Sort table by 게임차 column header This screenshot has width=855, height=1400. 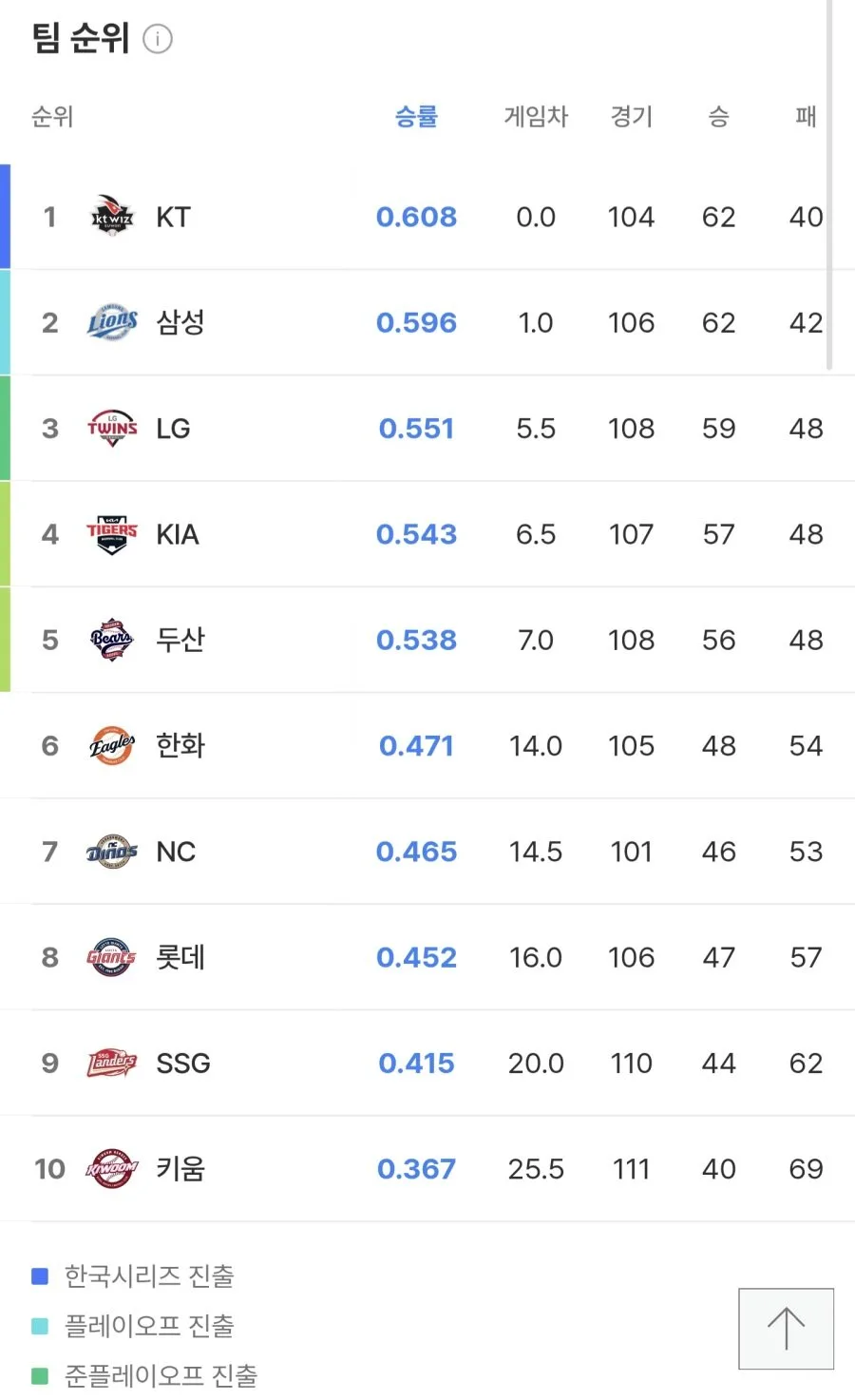pyautogui.click(x=536, y=117)
